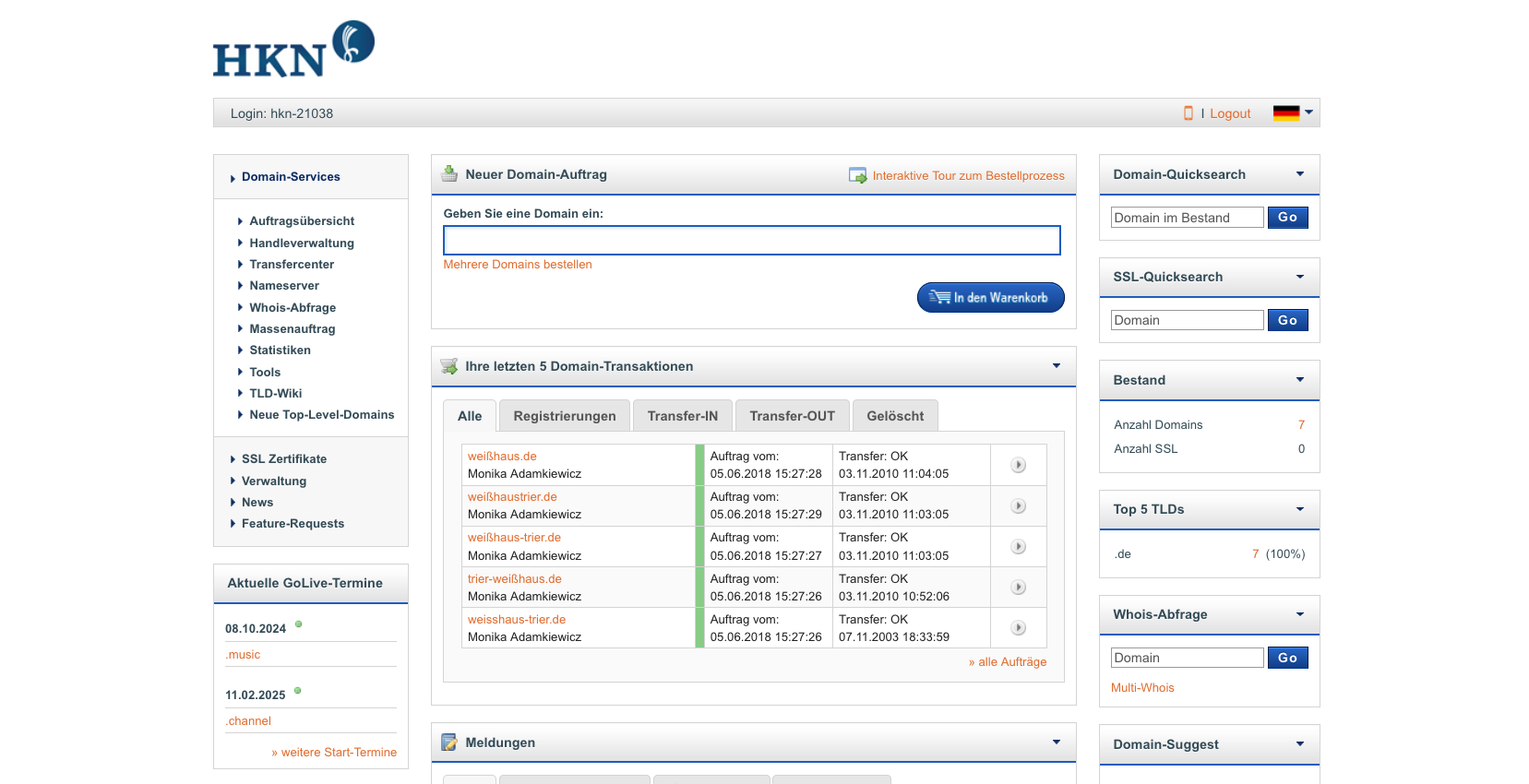Open details arrow for weißhaustrier.de row
This screenshot has height=784, width=1529.
pyautogui.click(x=1019, y=505)
